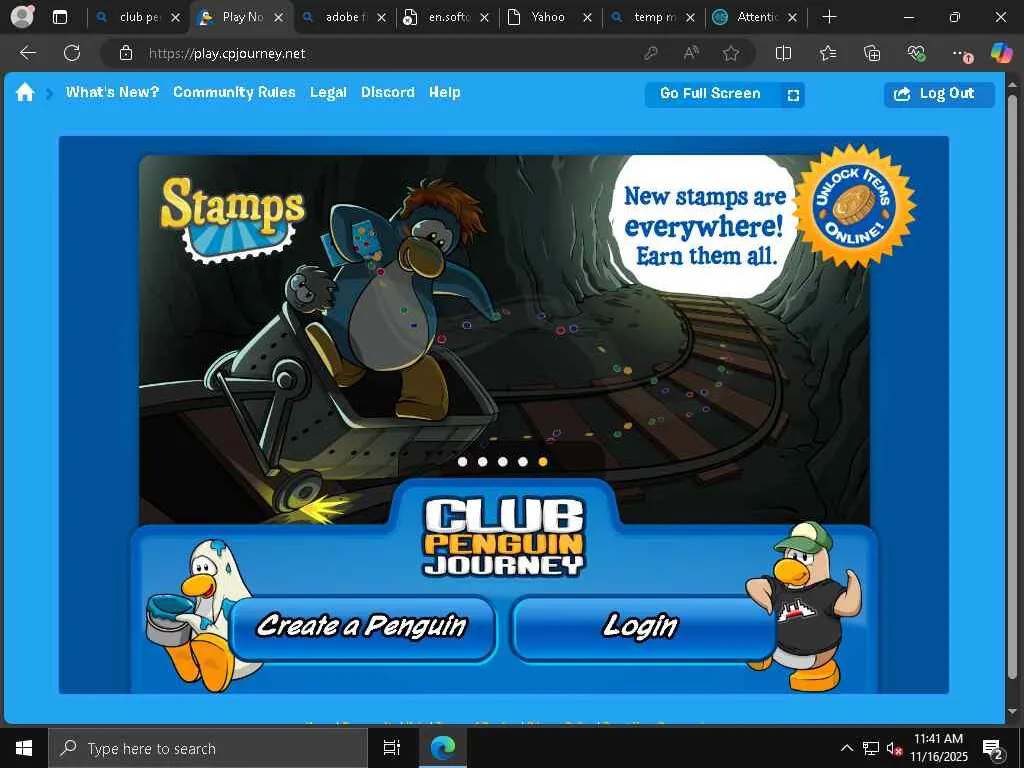Image resolution: width=1024 pixels, height=768 pixels.
Task: Go back with browser back arrow
Action: point(27,53)
